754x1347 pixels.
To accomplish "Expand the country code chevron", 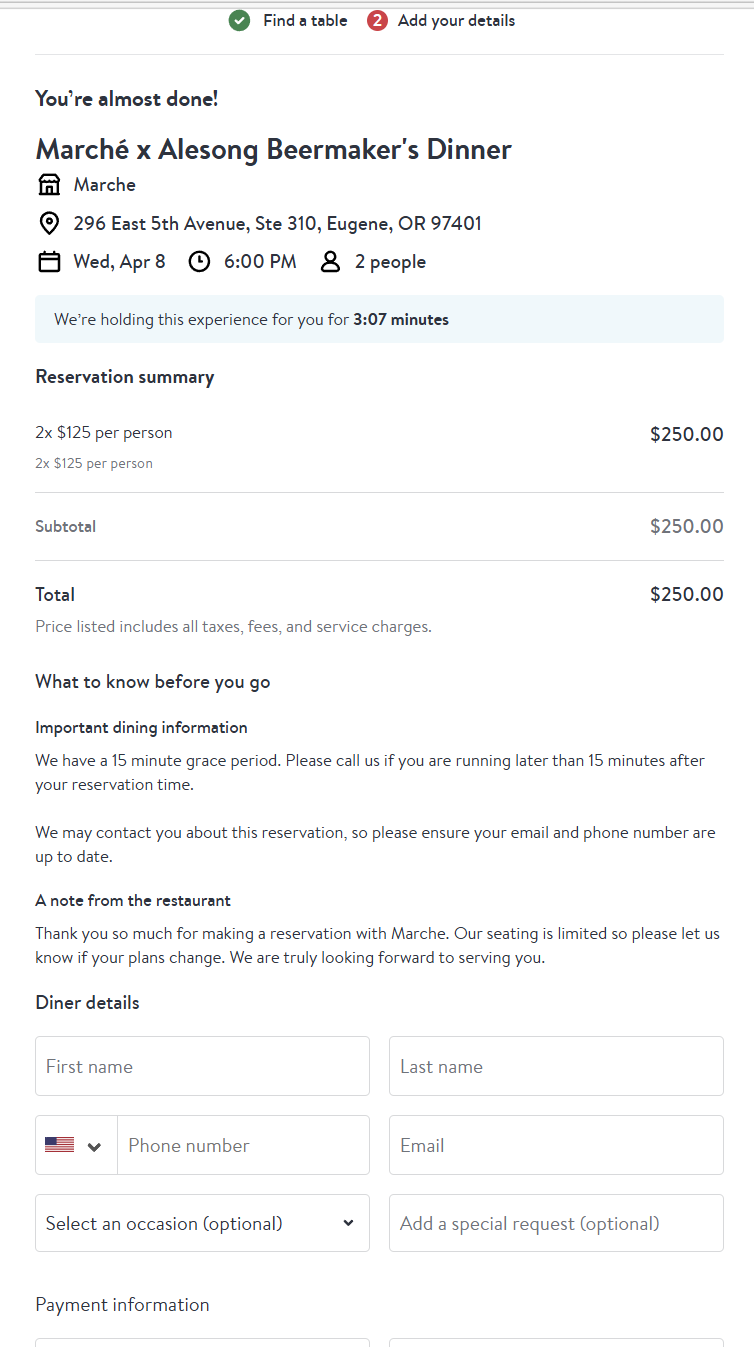I will [95, 1146].
